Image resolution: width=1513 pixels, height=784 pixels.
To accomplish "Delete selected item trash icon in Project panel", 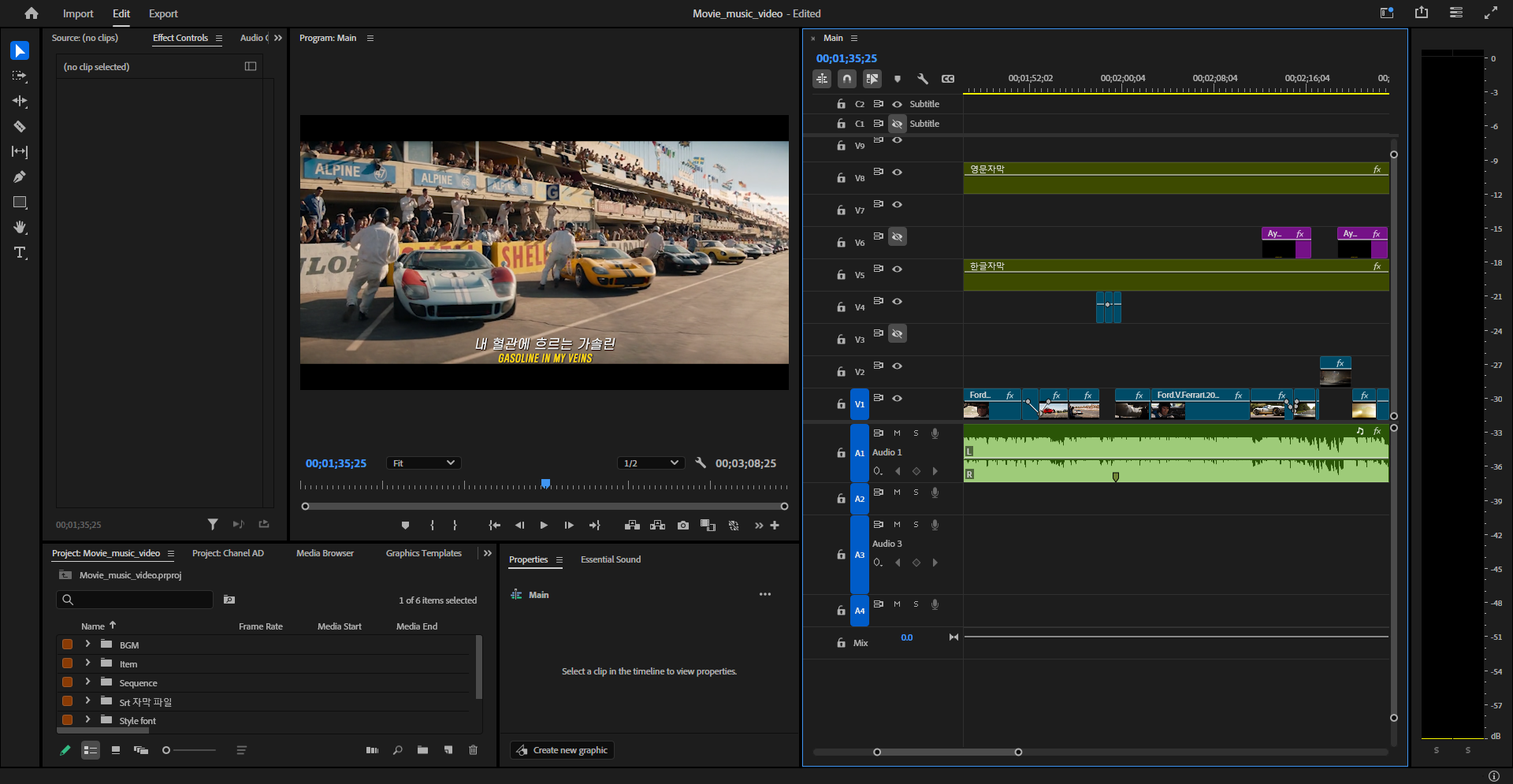I will [x=474, y=750].
